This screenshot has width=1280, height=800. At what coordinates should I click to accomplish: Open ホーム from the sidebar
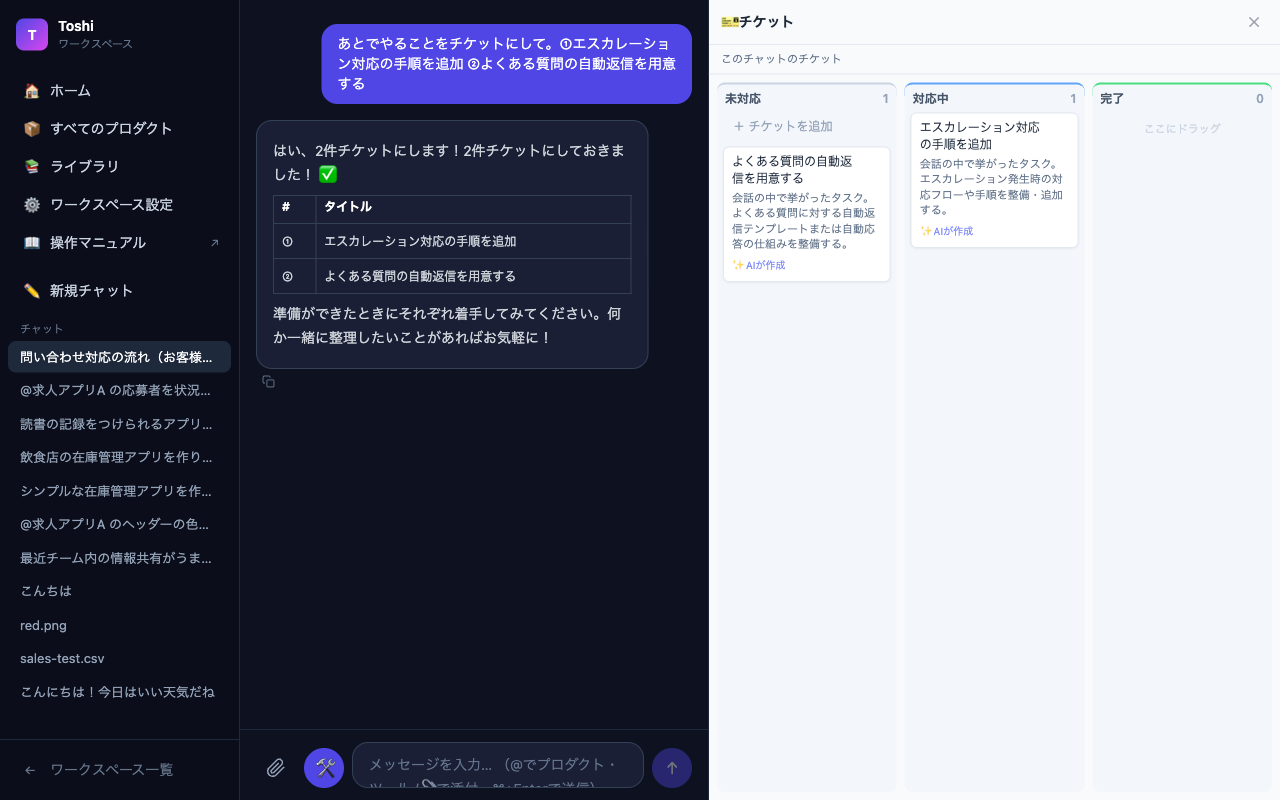coord(120,90)
